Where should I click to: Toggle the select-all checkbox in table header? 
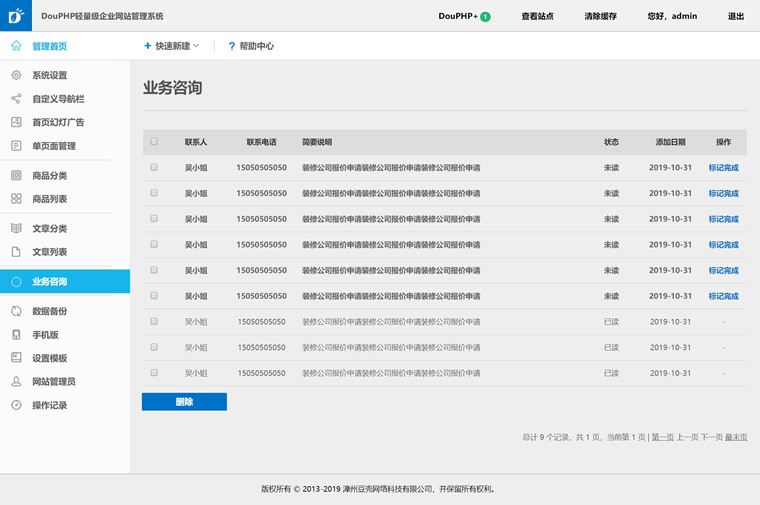154,142
